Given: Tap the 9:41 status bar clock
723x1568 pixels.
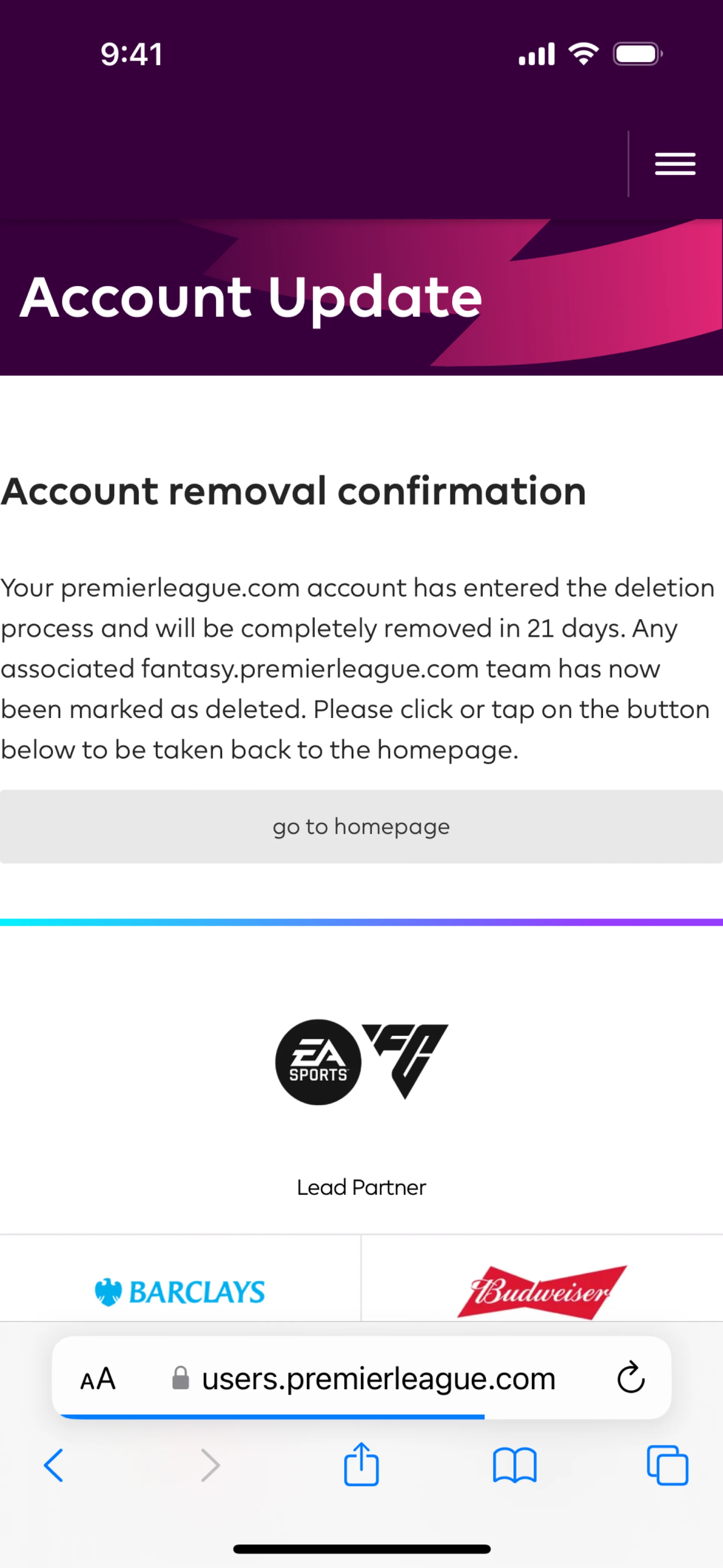Looking at the screenshot, I should (131, 54).
